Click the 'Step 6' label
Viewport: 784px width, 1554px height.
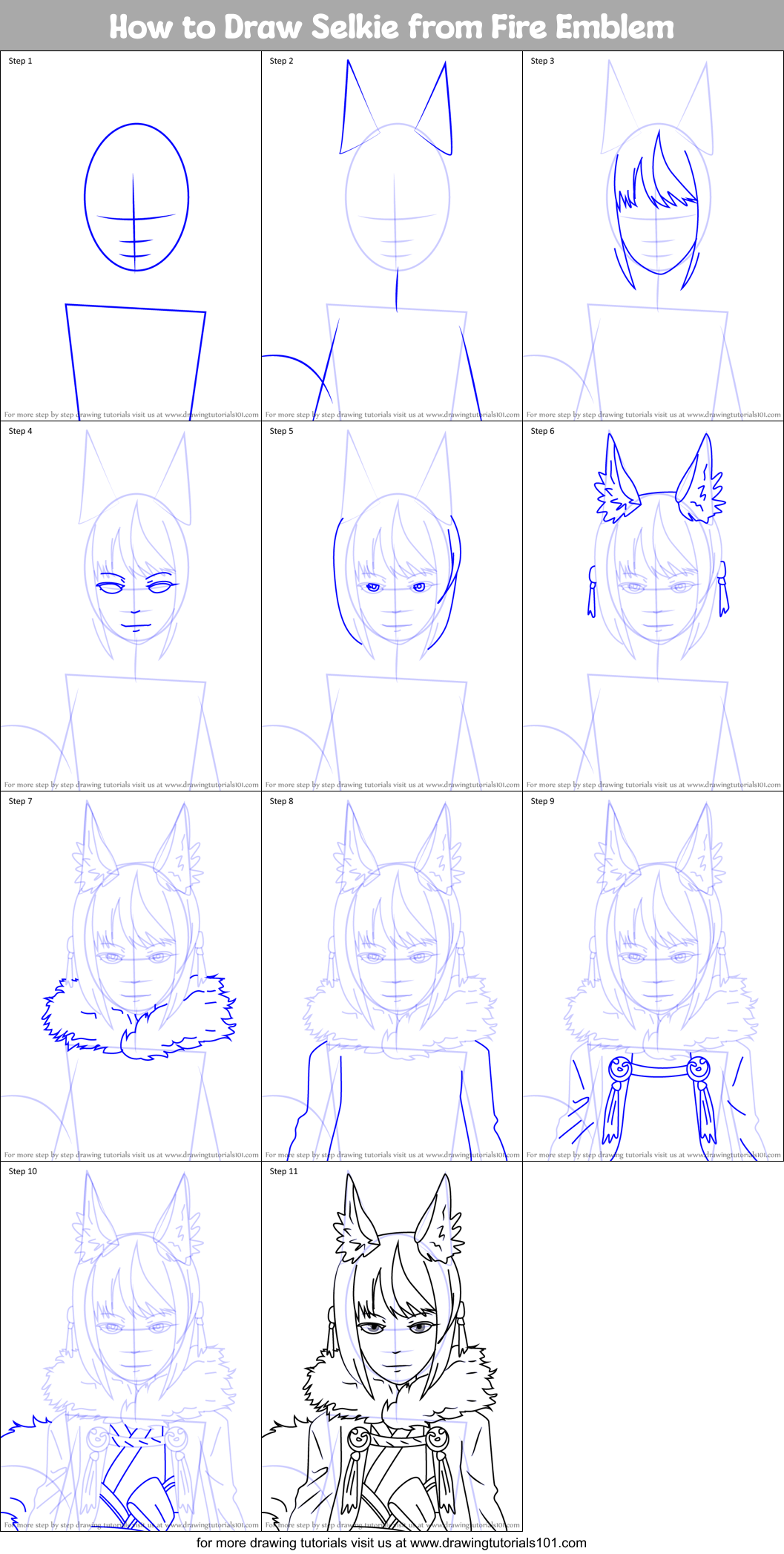point(543,431)
